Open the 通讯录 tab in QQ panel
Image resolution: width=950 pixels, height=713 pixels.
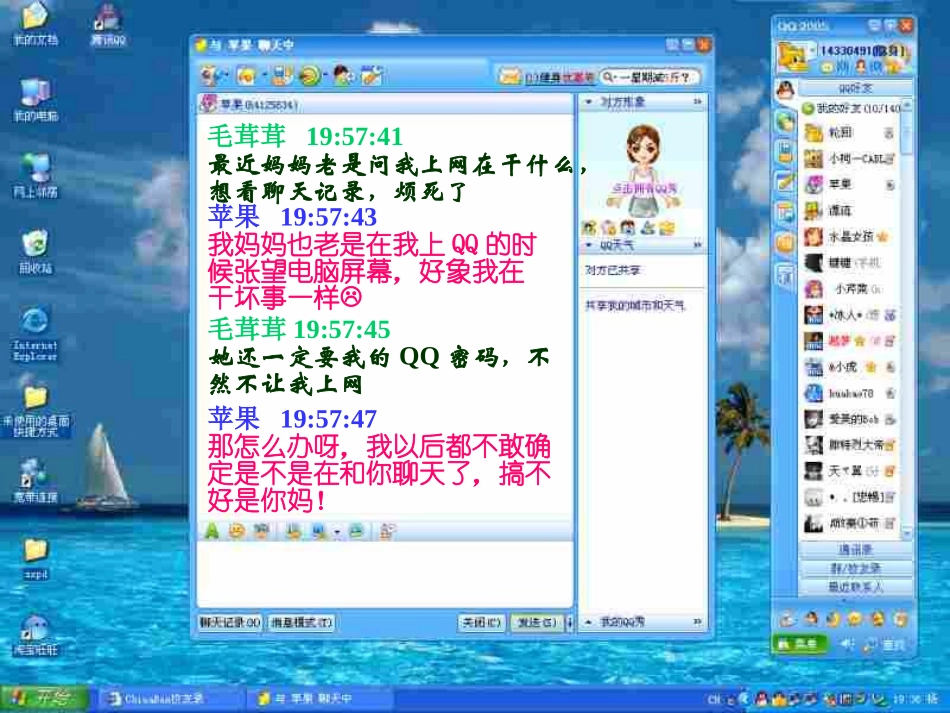point(855,549)
